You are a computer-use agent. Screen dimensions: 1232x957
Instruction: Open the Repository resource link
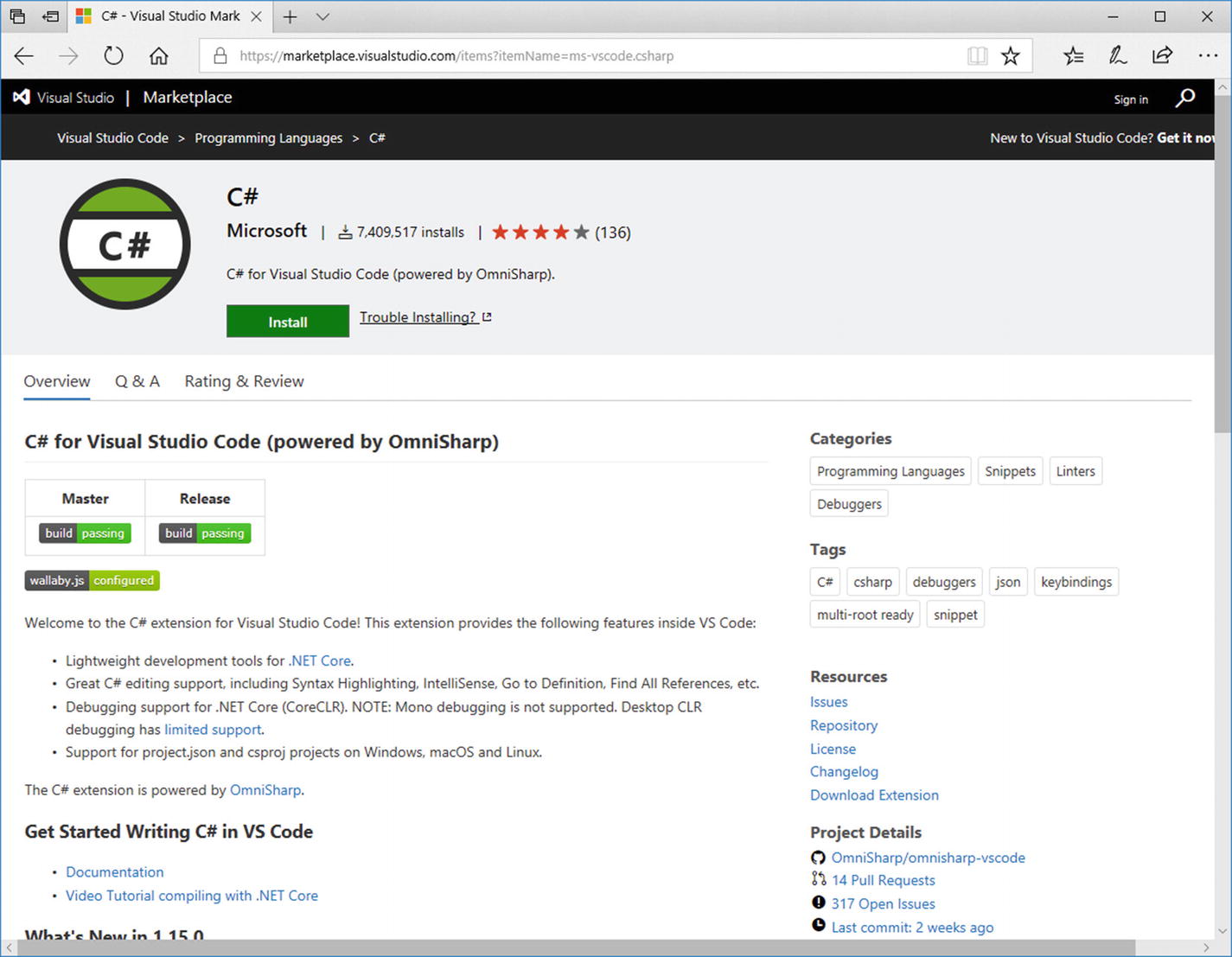[844, 725]
